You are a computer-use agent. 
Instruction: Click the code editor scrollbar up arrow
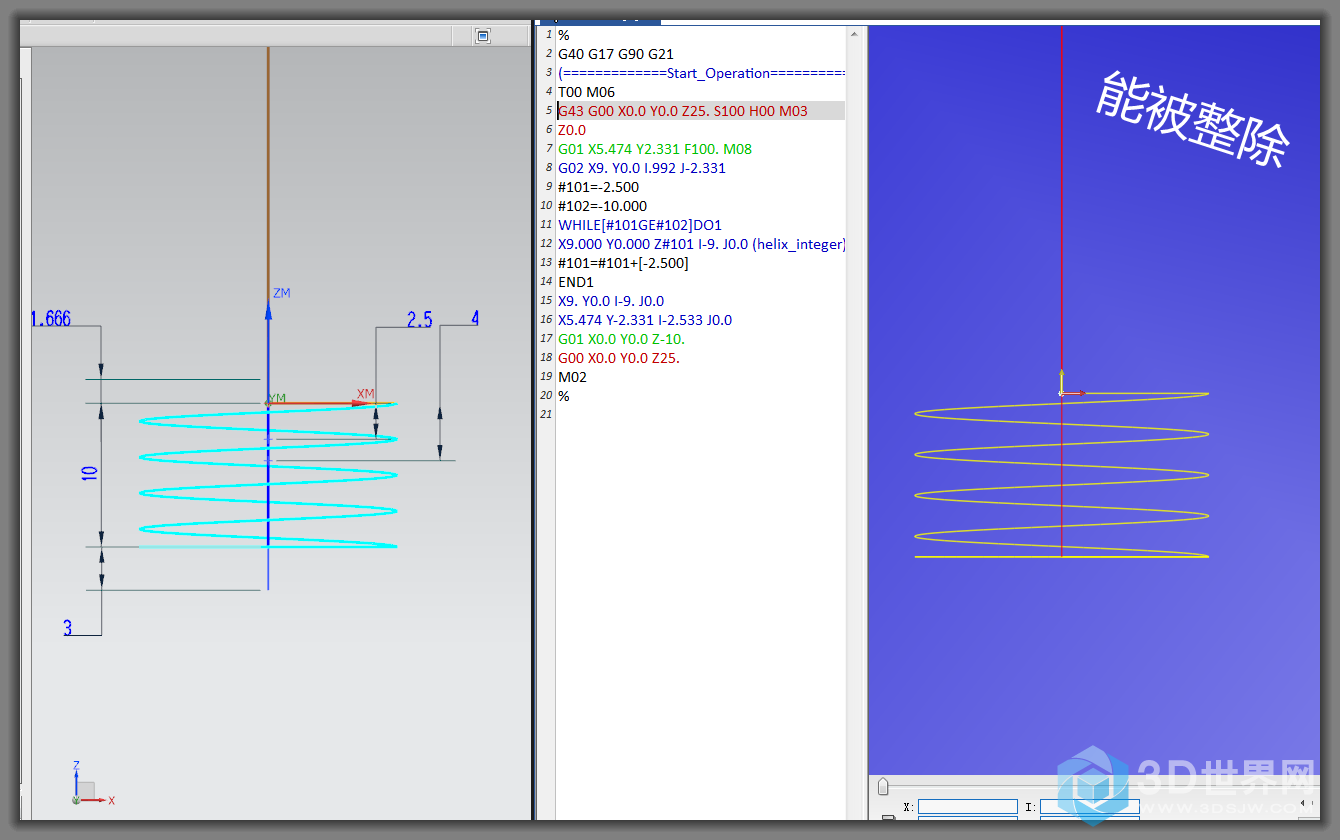click(854, 35)
